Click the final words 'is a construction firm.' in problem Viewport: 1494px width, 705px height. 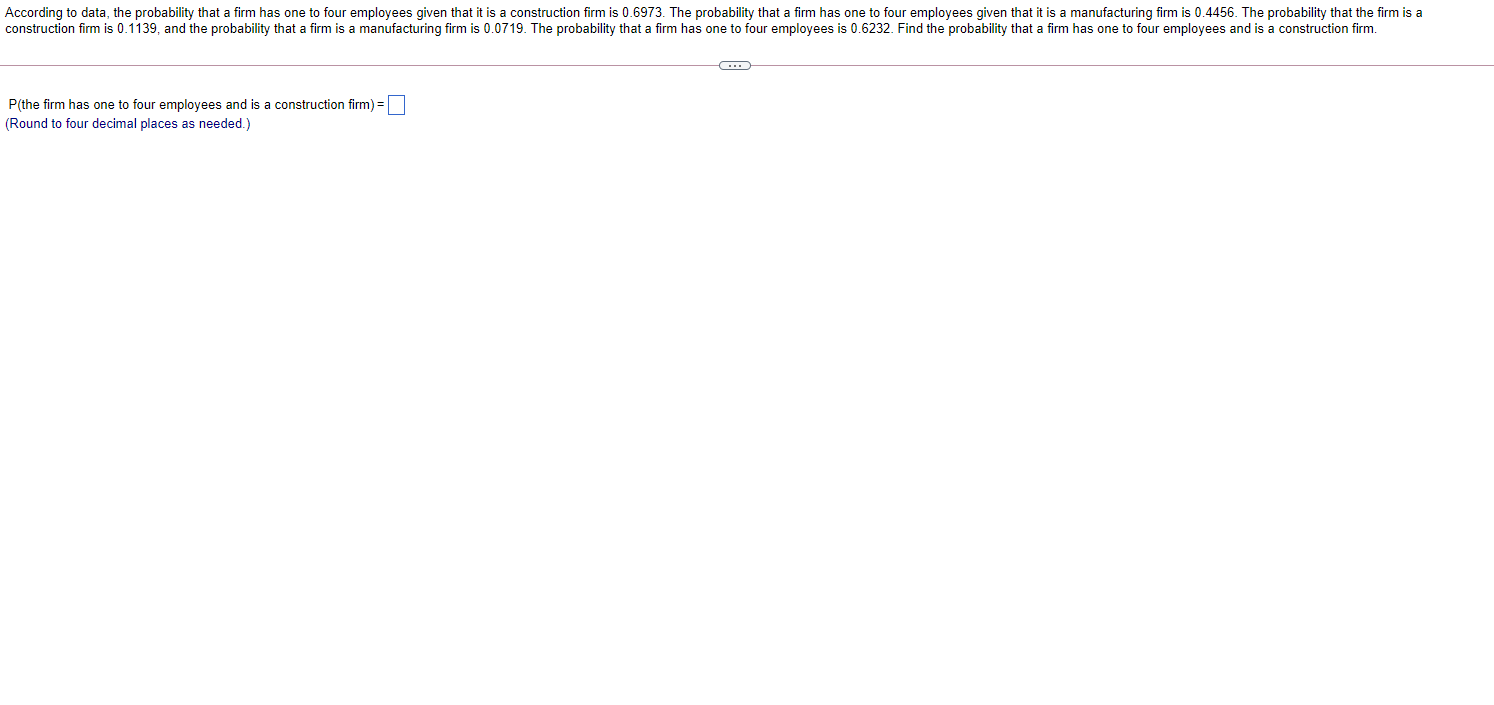[1315, 29]
